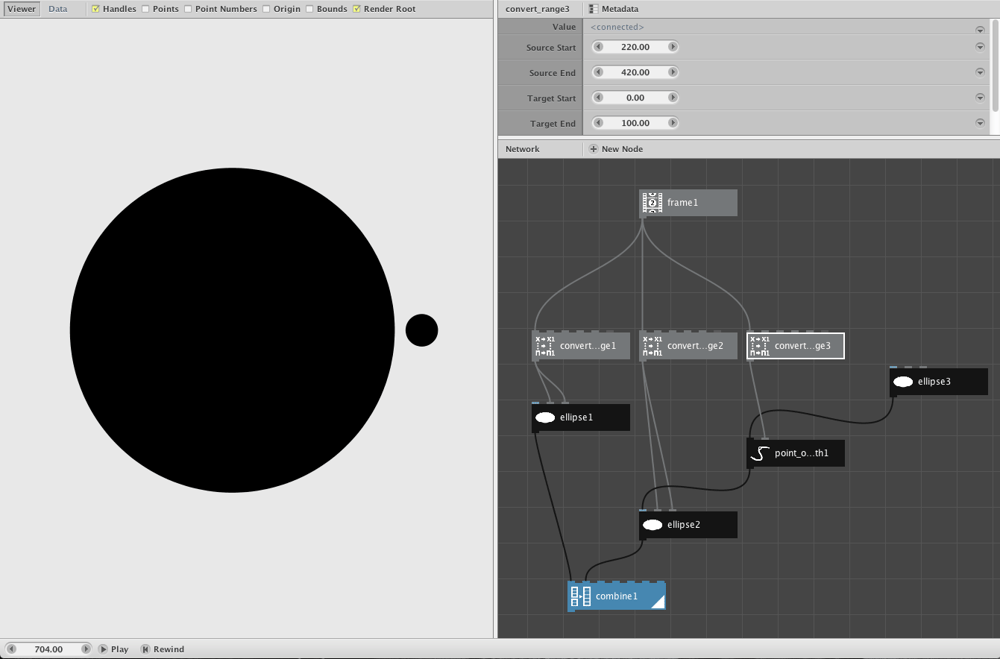Enable the Point Numbers checkbox
Image resolution: width=1000 pixels, height=659 pixels.
tap(188, 9)
